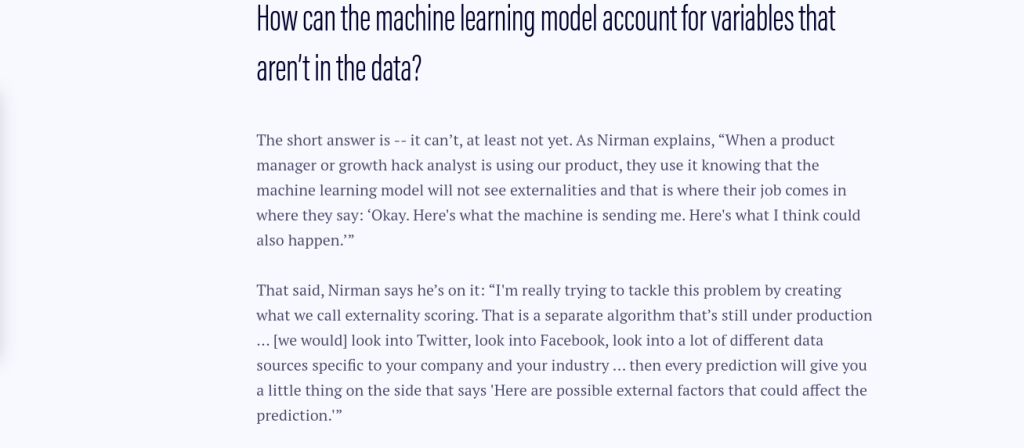Click the heading about machine learning variables
1024x448 pixels.
click(545, 20)
